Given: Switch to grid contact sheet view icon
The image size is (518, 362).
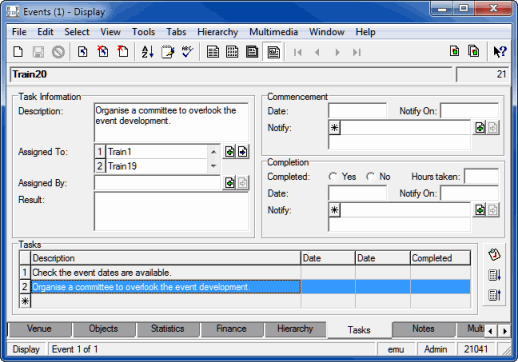Looking at the screenshot, I should 232,52.
